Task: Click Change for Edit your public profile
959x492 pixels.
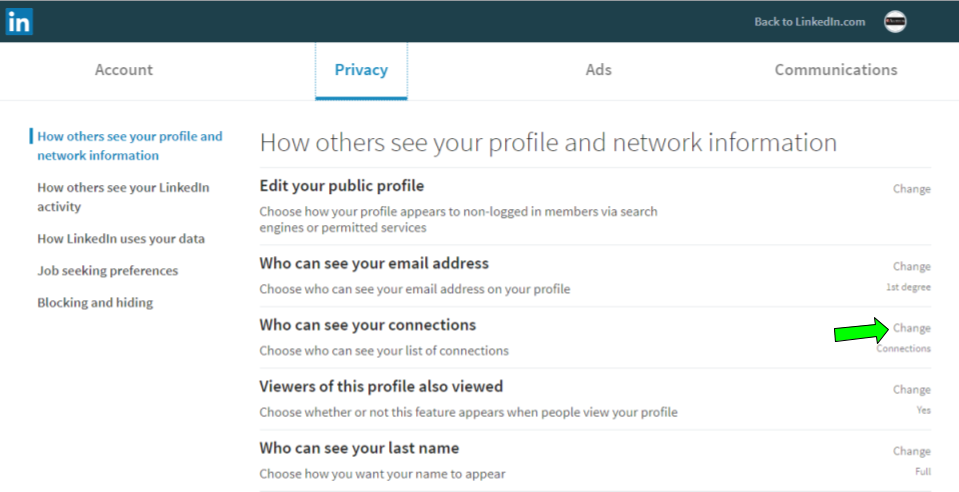Action: pos(911,189)
